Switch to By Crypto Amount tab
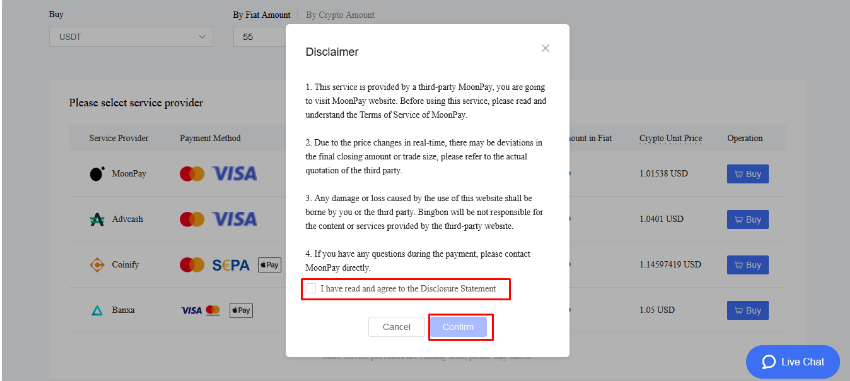Image resolution: width=850 pixels, height=381 pixels. 340,15
